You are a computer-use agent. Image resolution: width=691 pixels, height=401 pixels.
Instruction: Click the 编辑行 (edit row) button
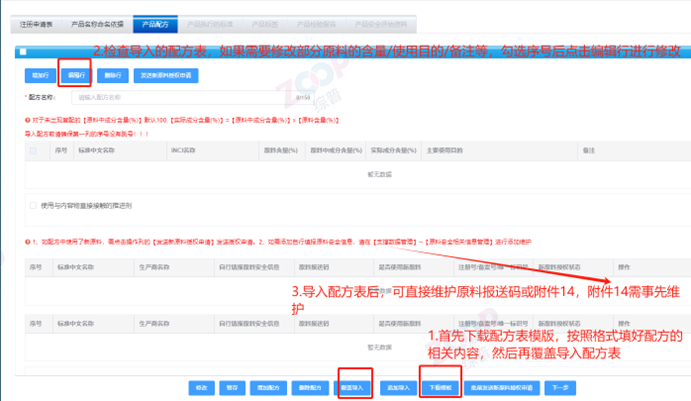(x=76, y=75)
